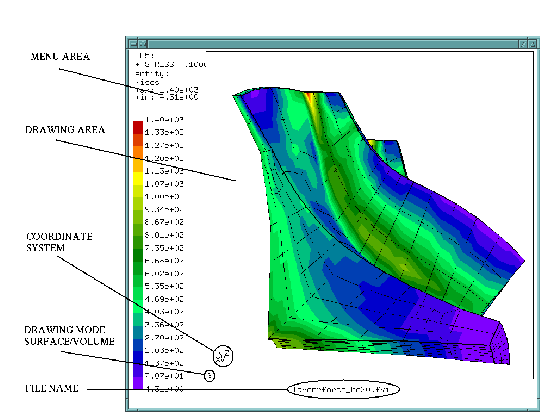This screenshot has width=543, height=417.
Task: Click legend value 7.07e+01
Action: (x=164, y=376)
